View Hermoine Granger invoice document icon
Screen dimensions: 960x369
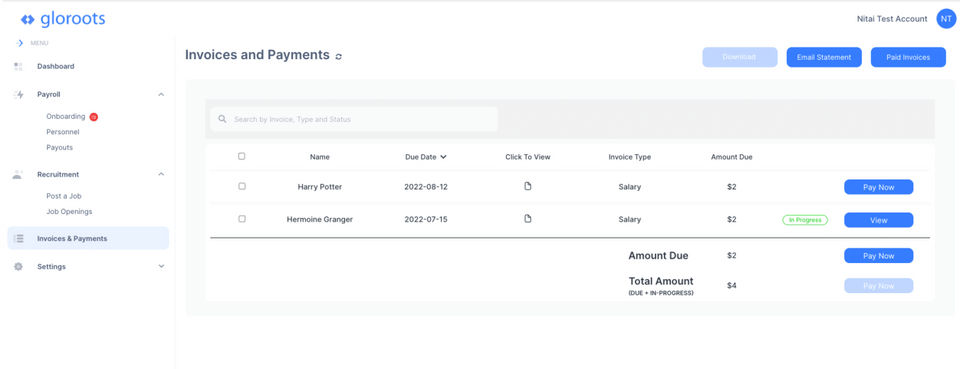pos(528,218)
